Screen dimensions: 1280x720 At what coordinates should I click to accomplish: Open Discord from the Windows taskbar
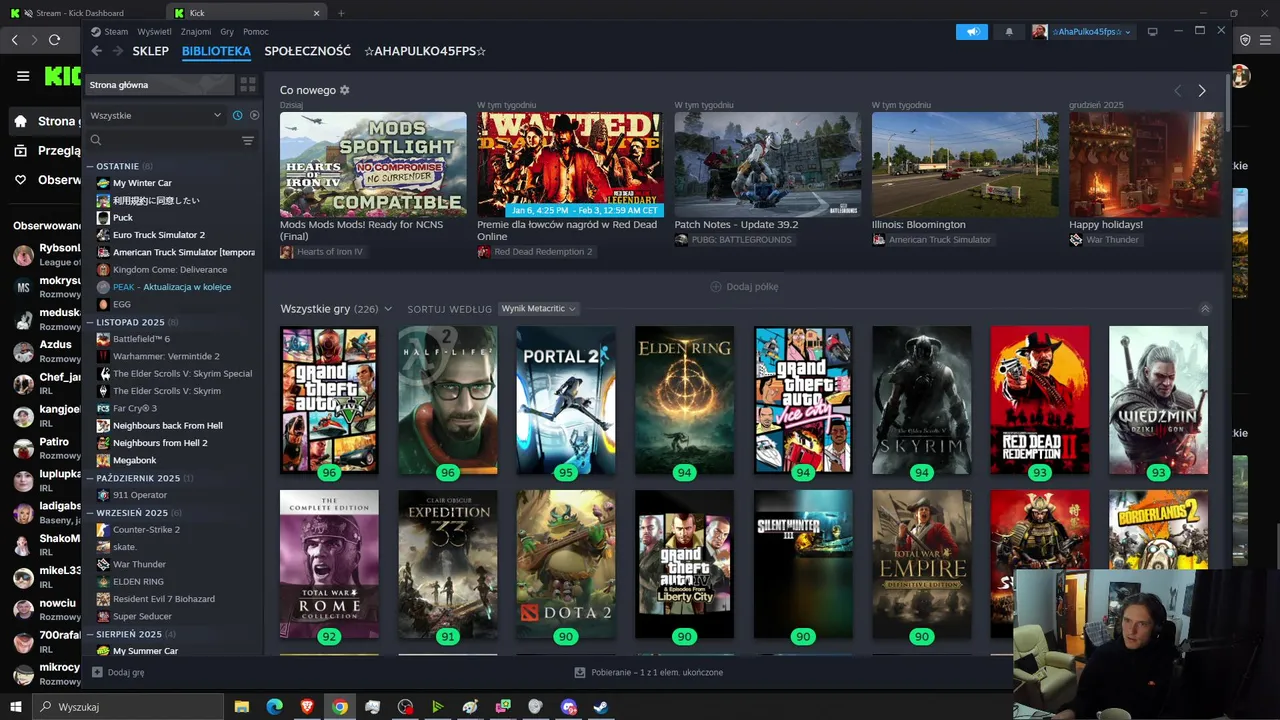(x=568, y=707)
